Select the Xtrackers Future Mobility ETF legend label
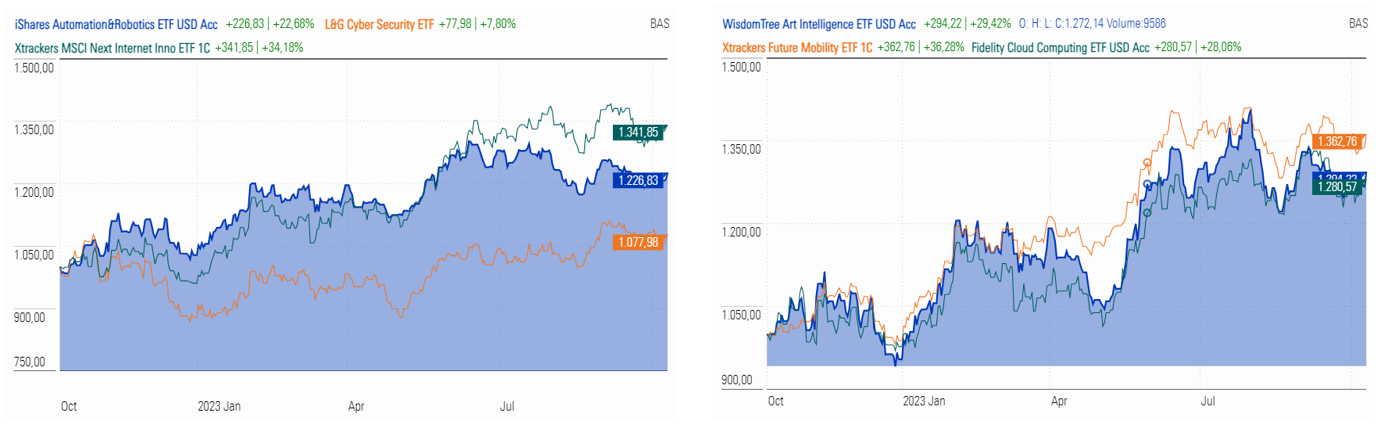Screen dimensions: 1392x436 [x=797, y=47]
